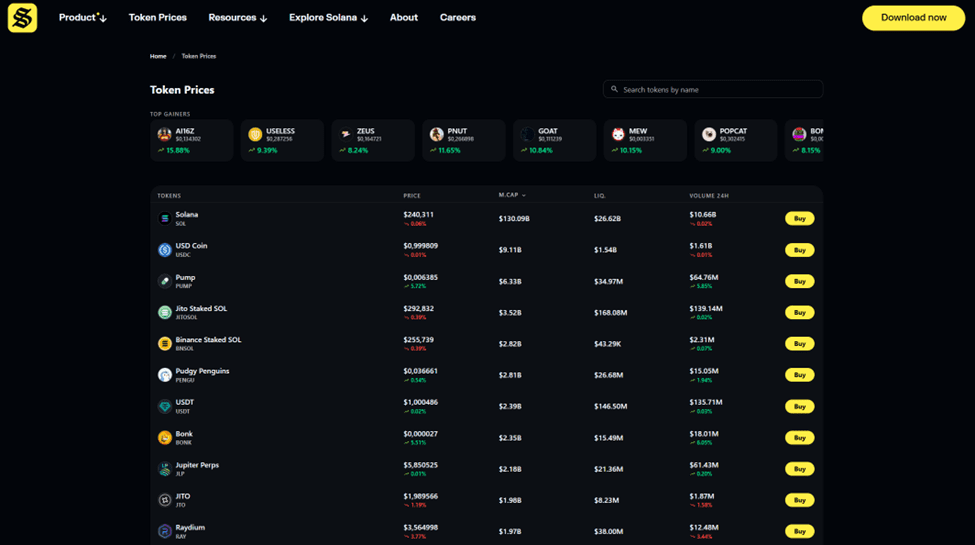Viewport: 975px width, 545px height.
Task: Click the Pump token icon
Action: 165,281
